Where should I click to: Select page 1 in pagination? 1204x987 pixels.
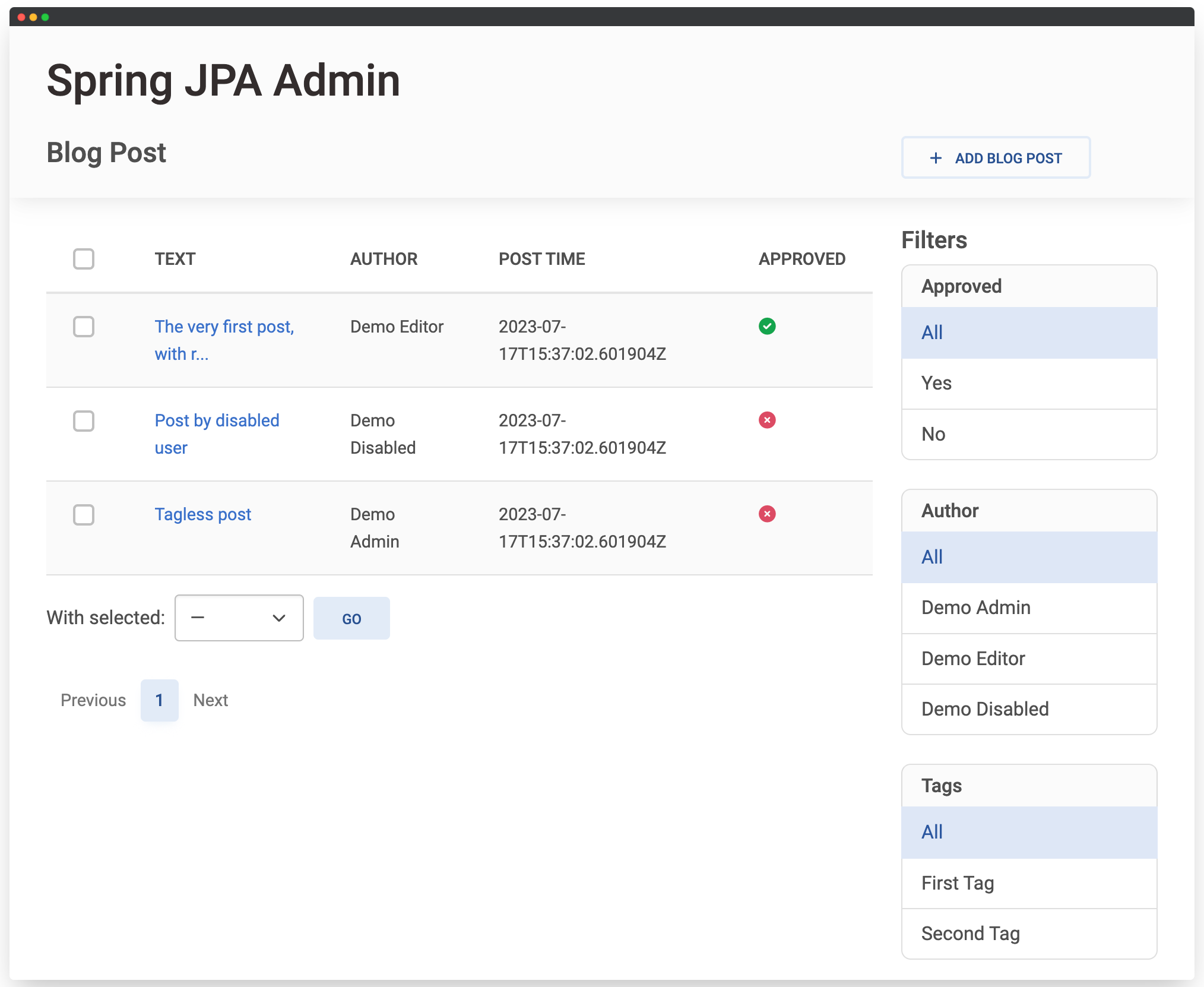[159, 700]
